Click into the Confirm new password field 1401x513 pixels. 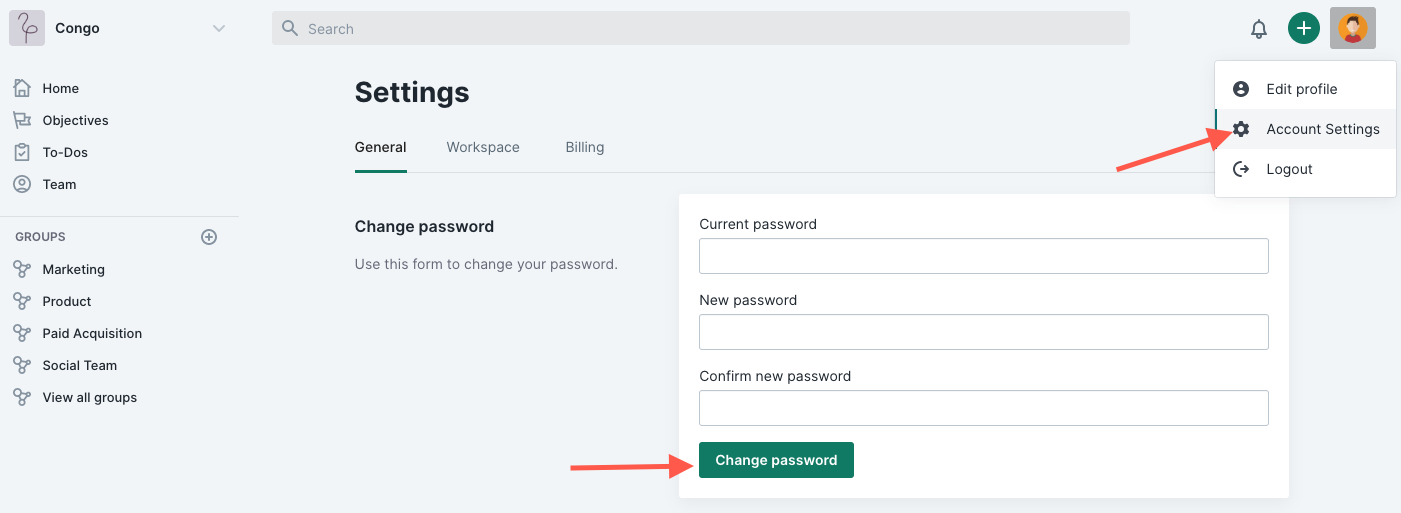click(983, 408)
